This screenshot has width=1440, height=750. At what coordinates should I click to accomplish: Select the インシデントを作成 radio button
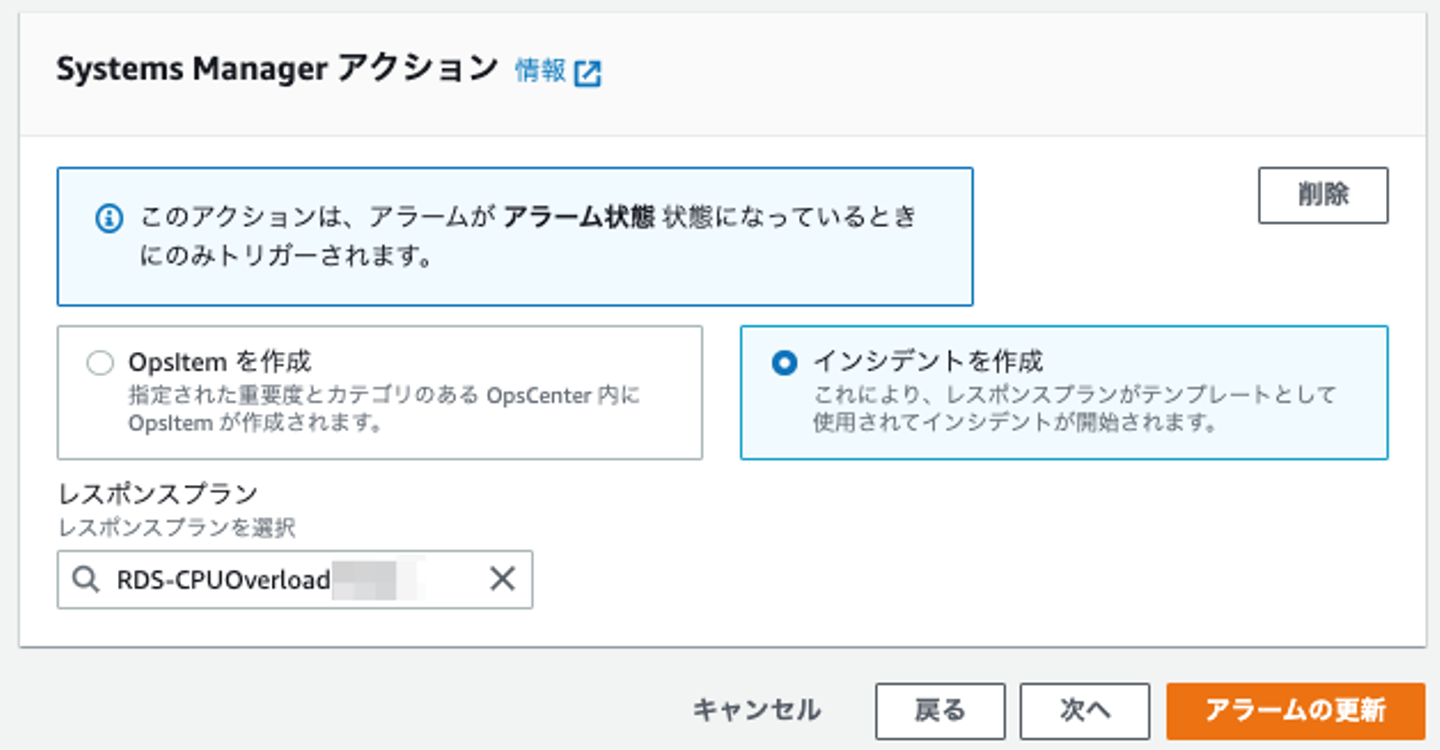(x=785, y=363)
